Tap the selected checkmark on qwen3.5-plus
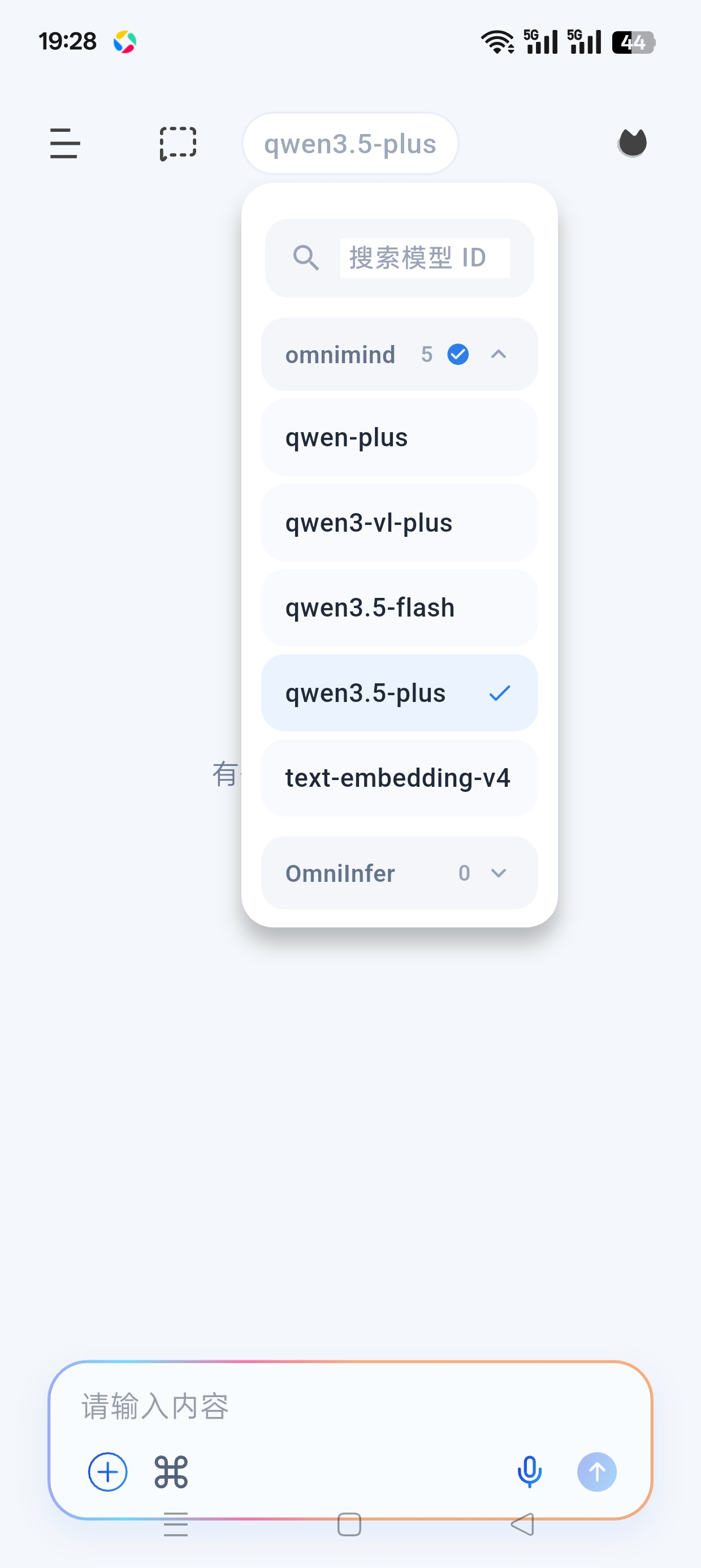 click(x=500, y=693)
